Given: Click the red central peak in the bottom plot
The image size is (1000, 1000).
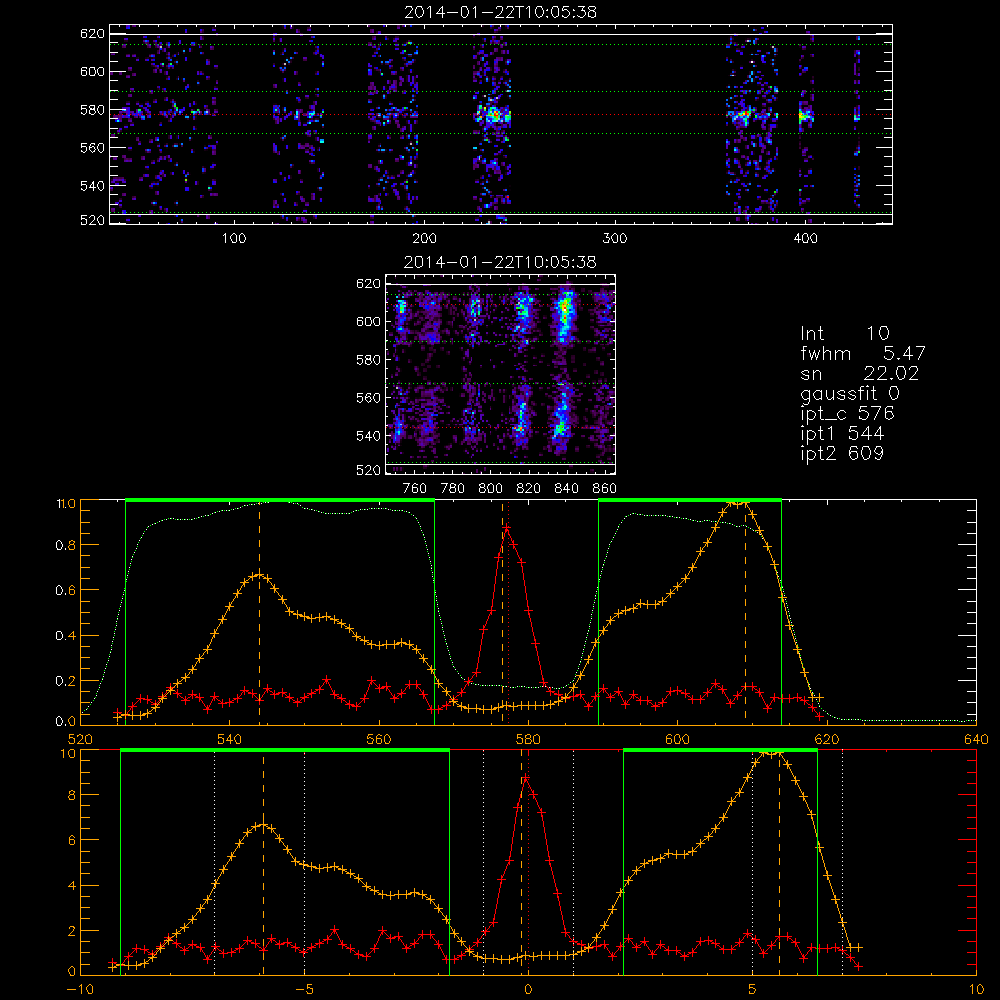Looking at the screenshot, I should click(526, 778).
